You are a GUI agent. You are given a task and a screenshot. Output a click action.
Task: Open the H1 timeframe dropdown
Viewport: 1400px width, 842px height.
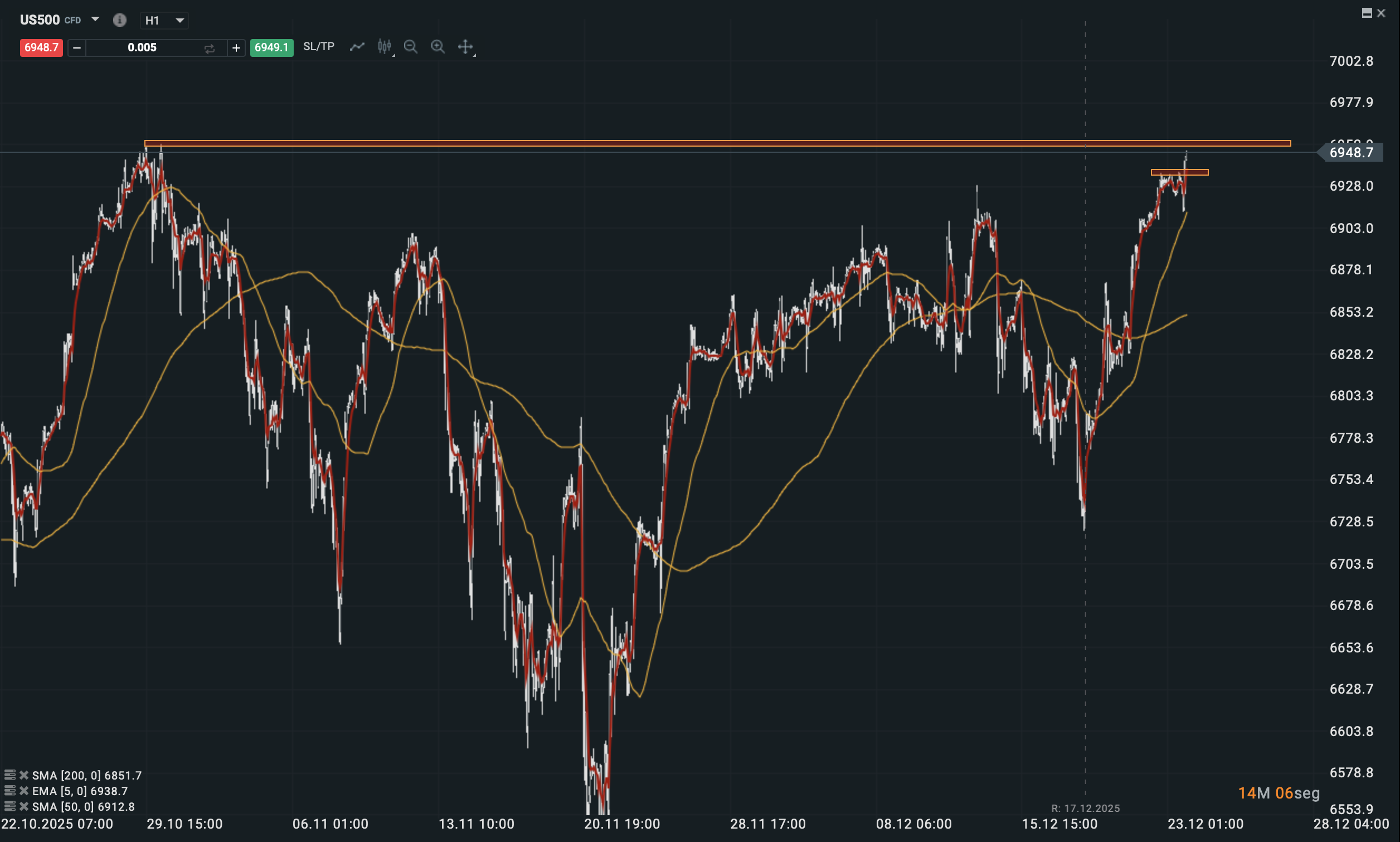point(164,21)
